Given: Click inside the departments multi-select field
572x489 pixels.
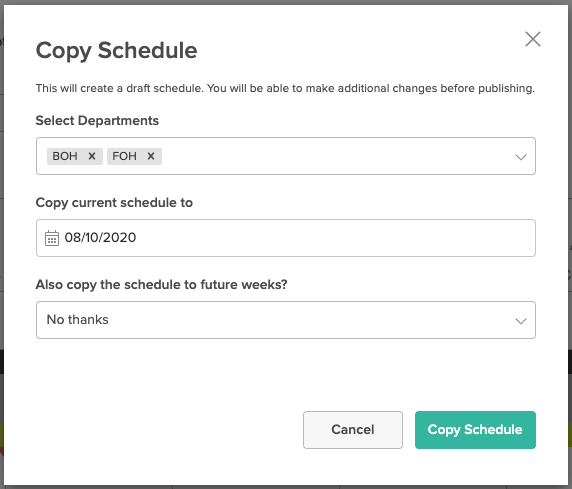Looking at the screenshot, I should (286, 156).
